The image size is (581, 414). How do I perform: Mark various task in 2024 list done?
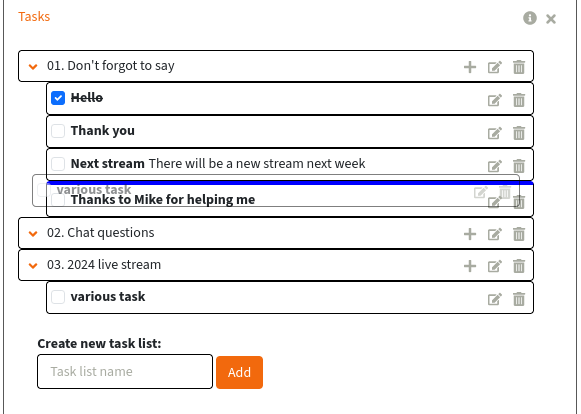tap(58, 297)
